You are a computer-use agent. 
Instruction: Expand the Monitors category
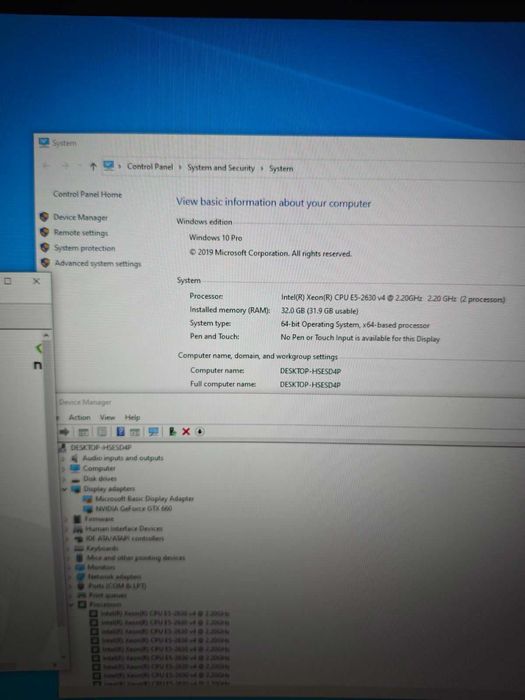pyautogui.click(x=69, y=567)
